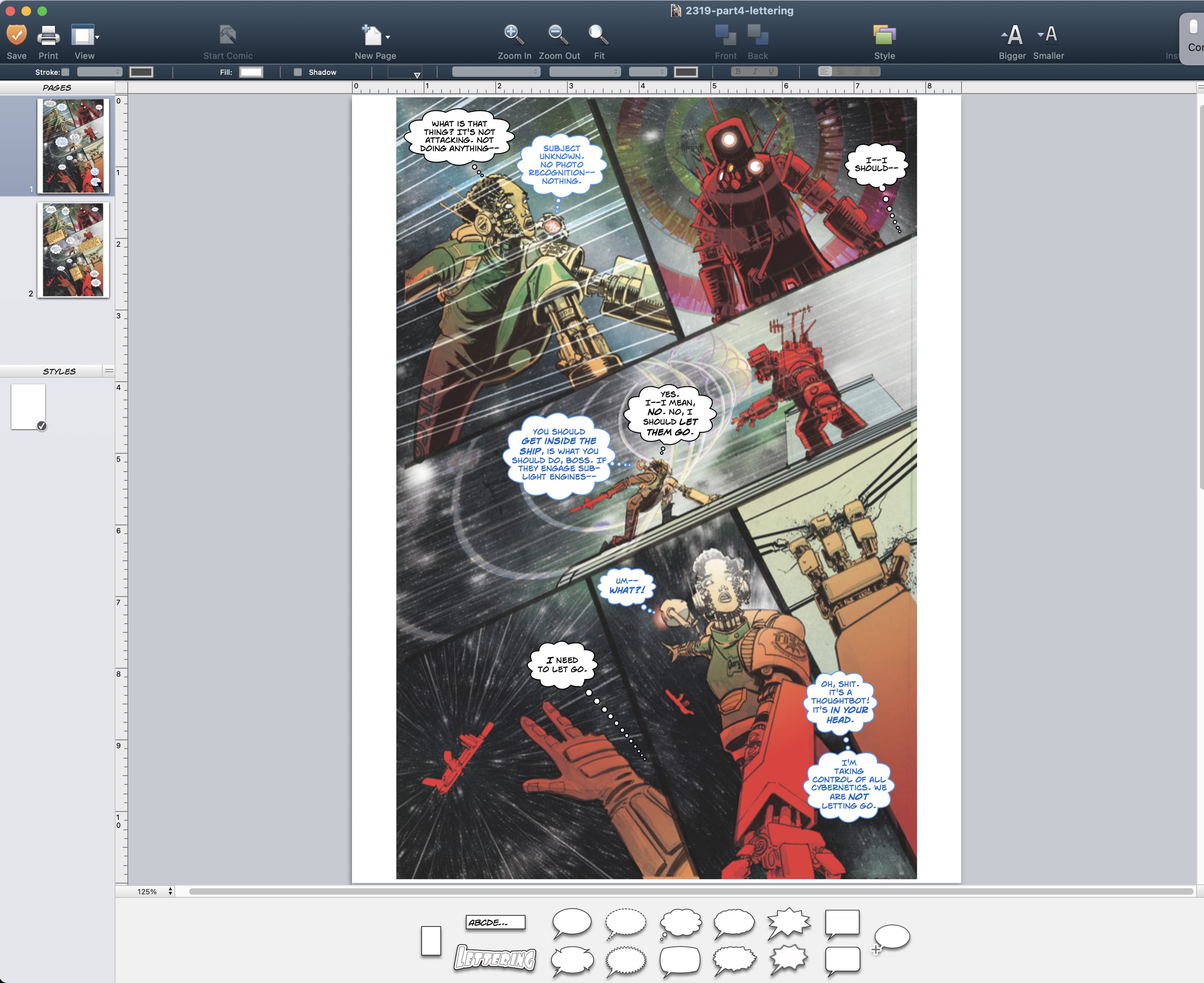Open the View dropdown arrow
The image size is (1204, 983).
[98, 37]
